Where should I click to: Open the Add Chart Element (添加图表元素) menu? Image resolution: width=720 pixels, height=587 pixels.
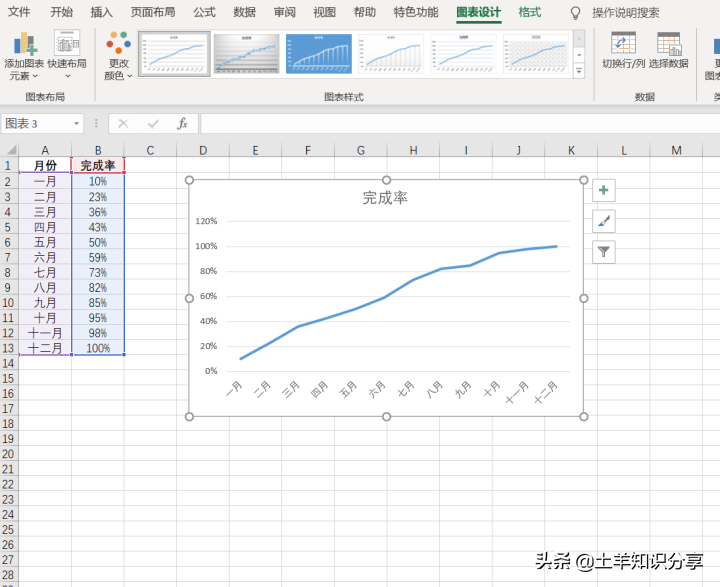(x=24, y=55)
